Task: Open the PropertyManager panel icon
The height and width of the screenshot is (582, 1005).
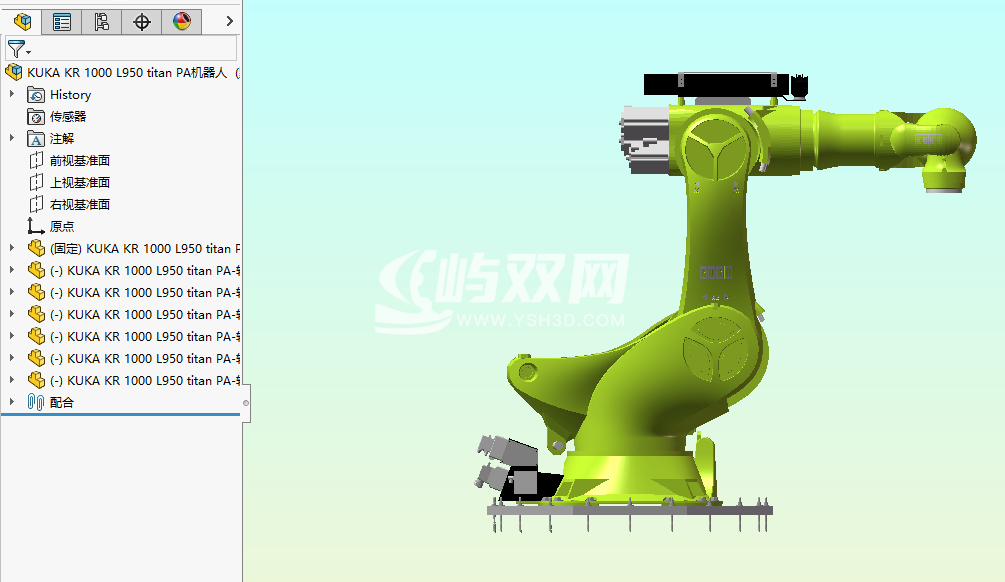Action: 61,21
